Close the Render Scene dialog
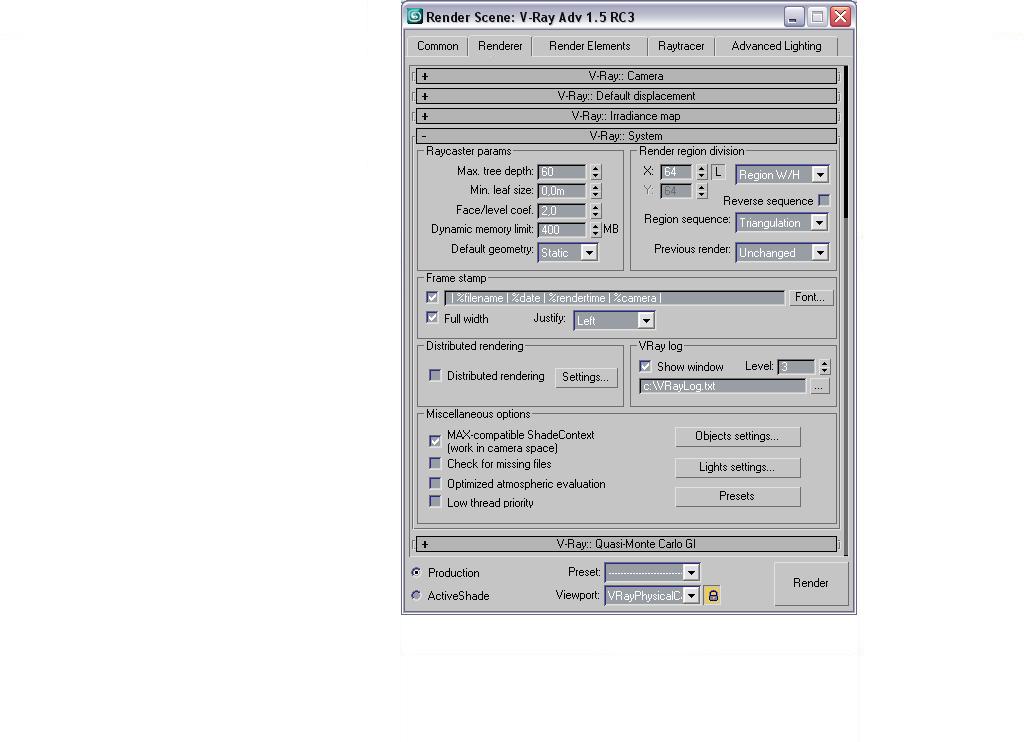Viewport: 1024px width, 742px height. click(x=840, y=16)
